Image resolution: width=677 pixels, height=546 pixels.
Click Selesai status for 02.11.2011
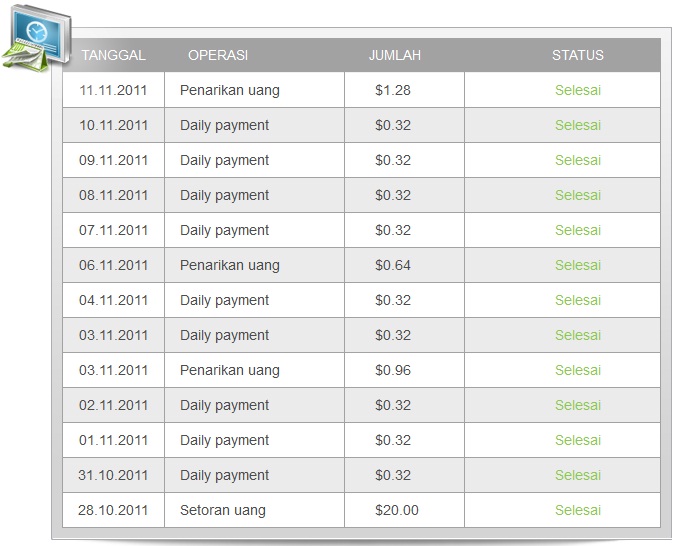(578, 405)
